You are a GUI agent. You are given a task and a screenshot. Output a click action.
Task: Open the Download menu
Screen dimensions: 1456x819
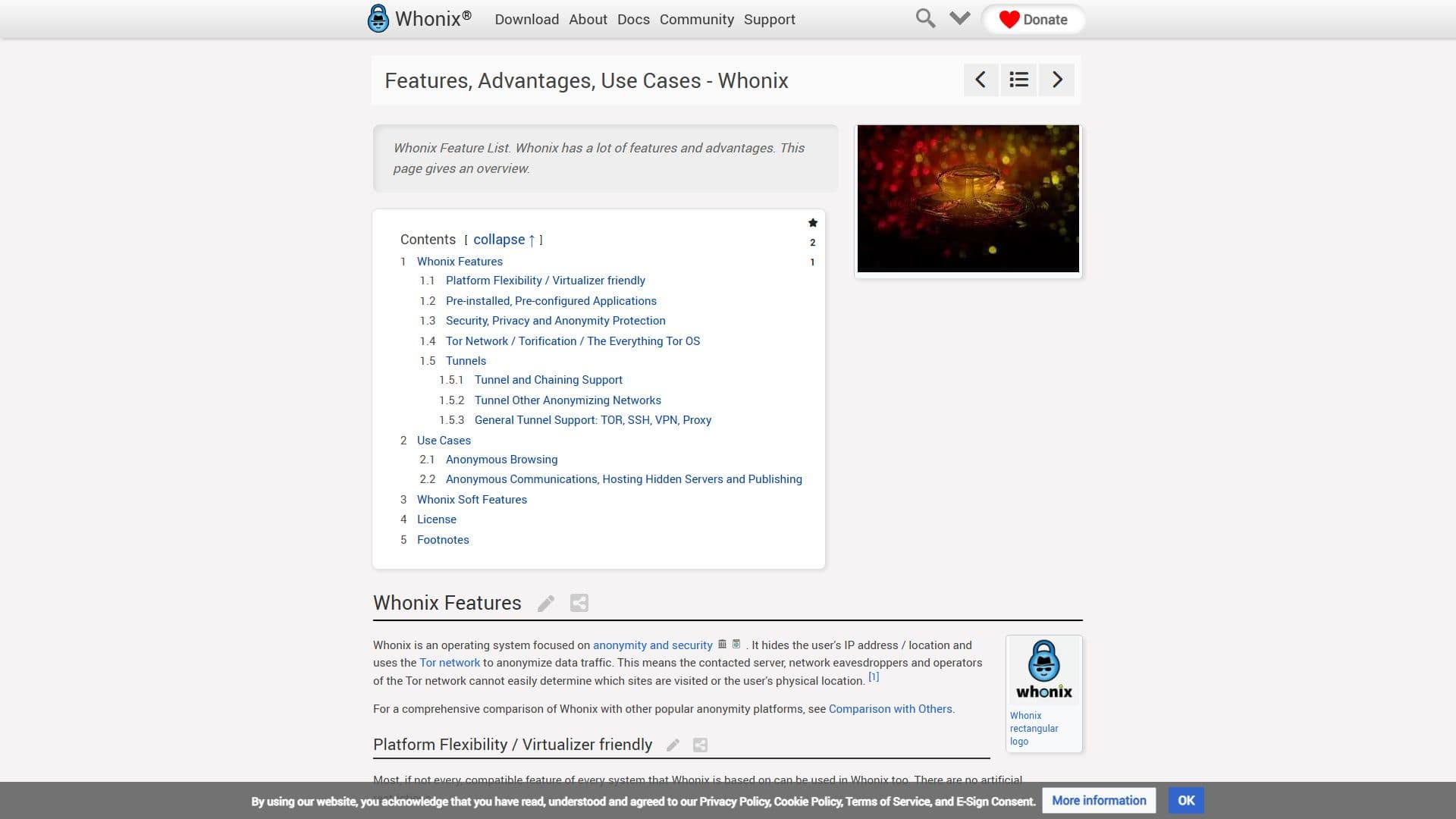point(527,20)
